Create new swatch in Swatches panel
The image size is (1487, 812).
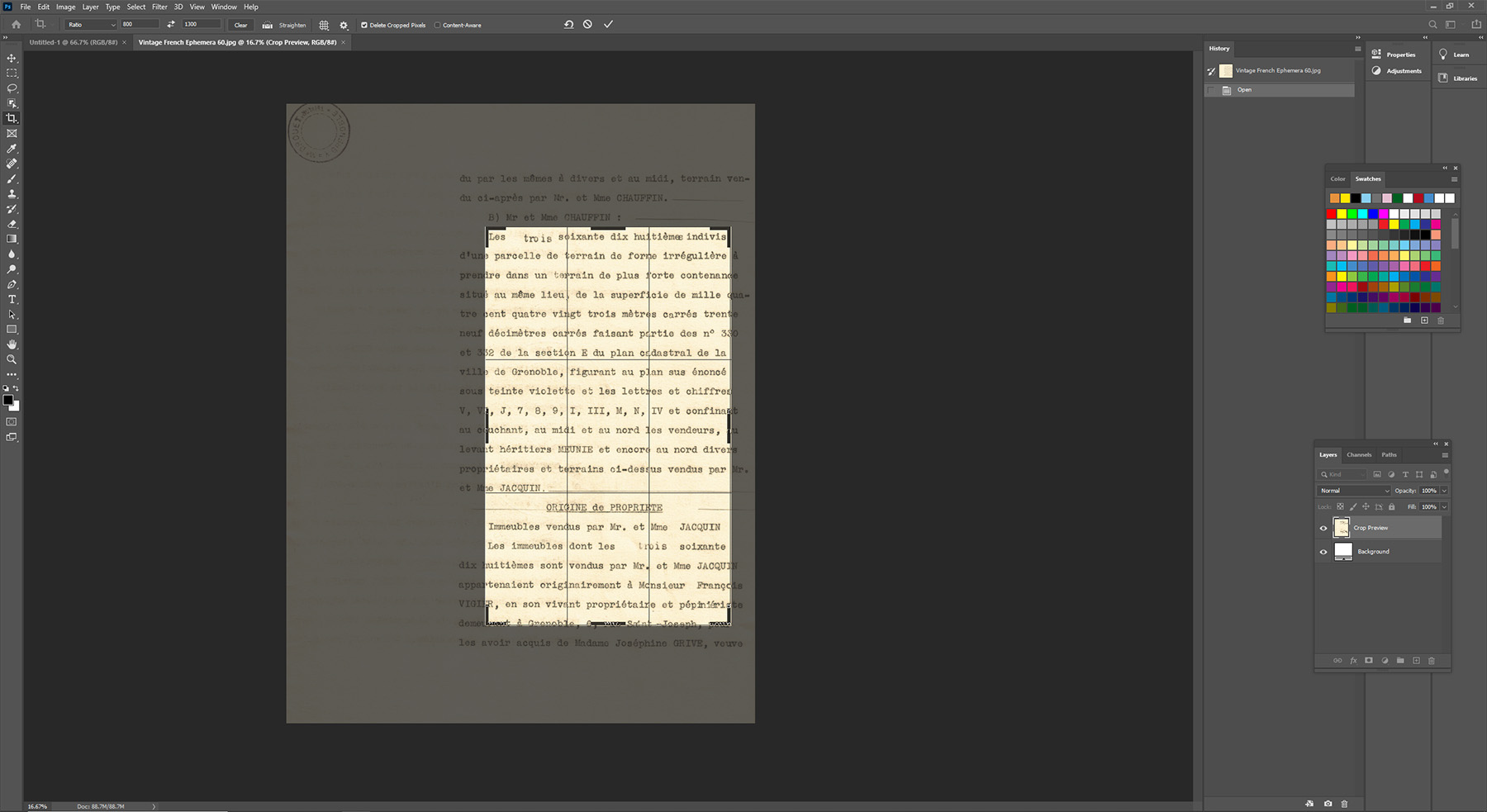pos(1424,321)
